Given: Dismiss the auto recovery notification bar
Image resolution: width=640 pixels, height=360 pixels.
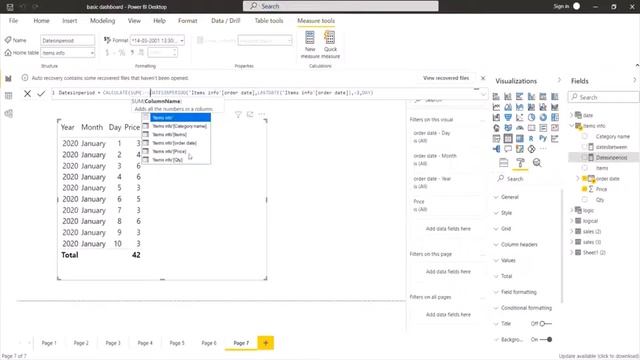Looking at the screenshot, I should tap(483, 78).
